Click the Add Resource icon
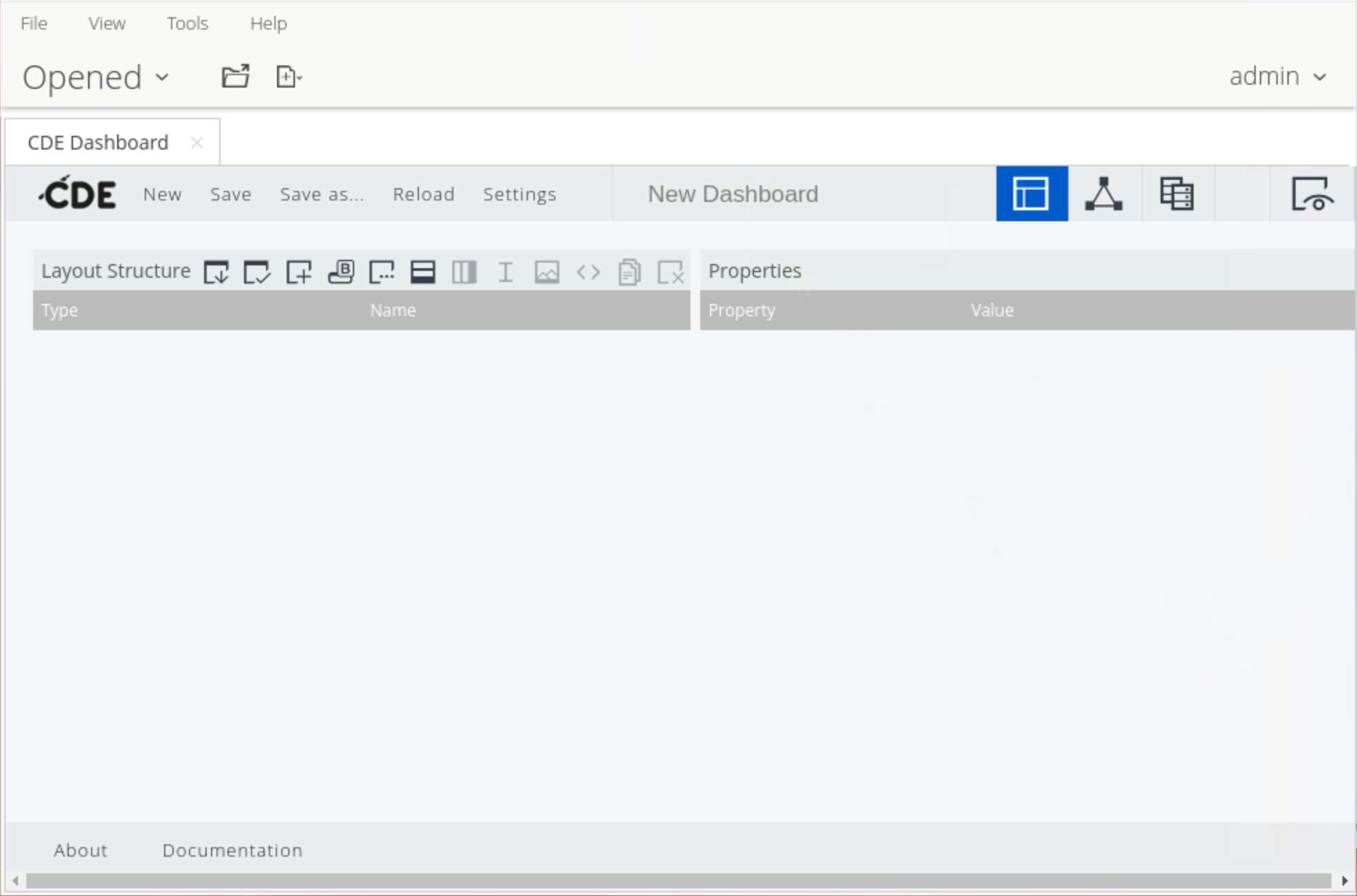1357x896 pixels. tap(299, 272)
